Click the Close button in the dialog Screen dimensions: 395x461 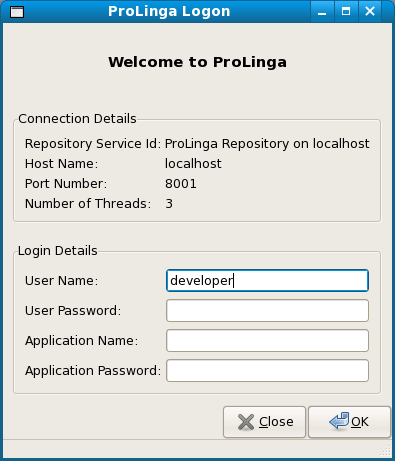264,422
